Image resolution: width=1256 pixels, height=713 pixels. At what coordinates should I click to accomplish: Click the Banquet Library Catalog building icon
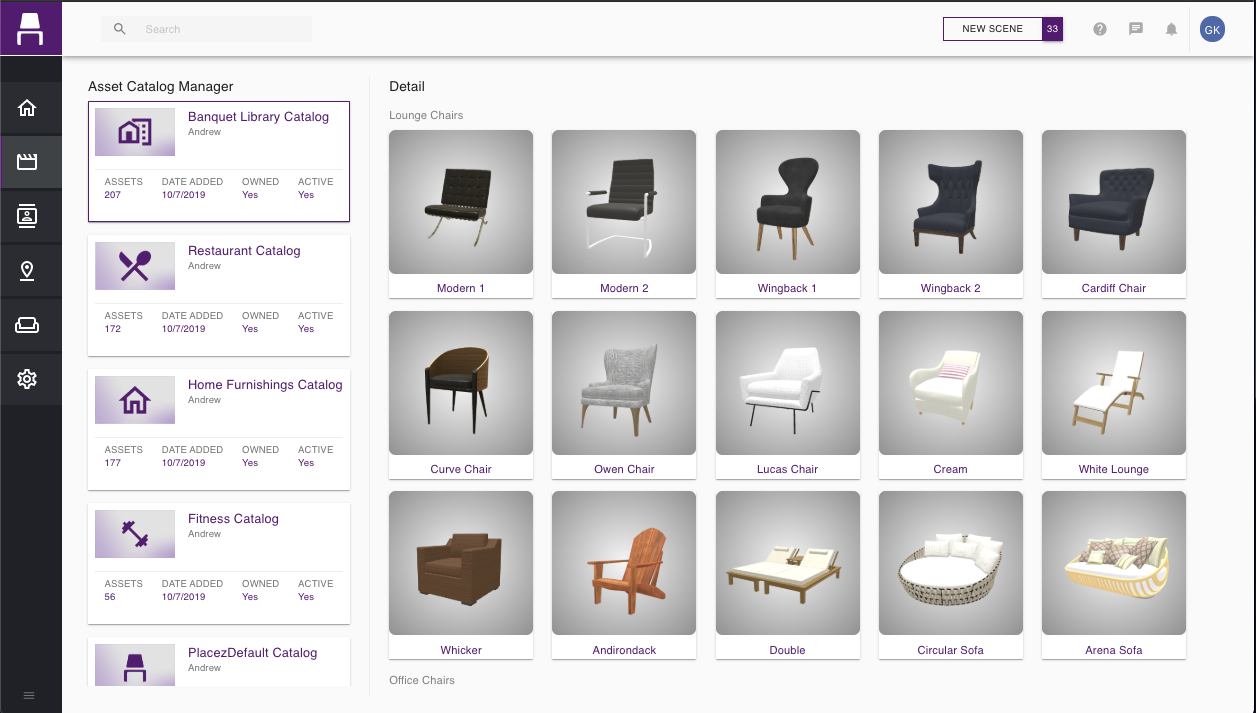tap(135, 132)
